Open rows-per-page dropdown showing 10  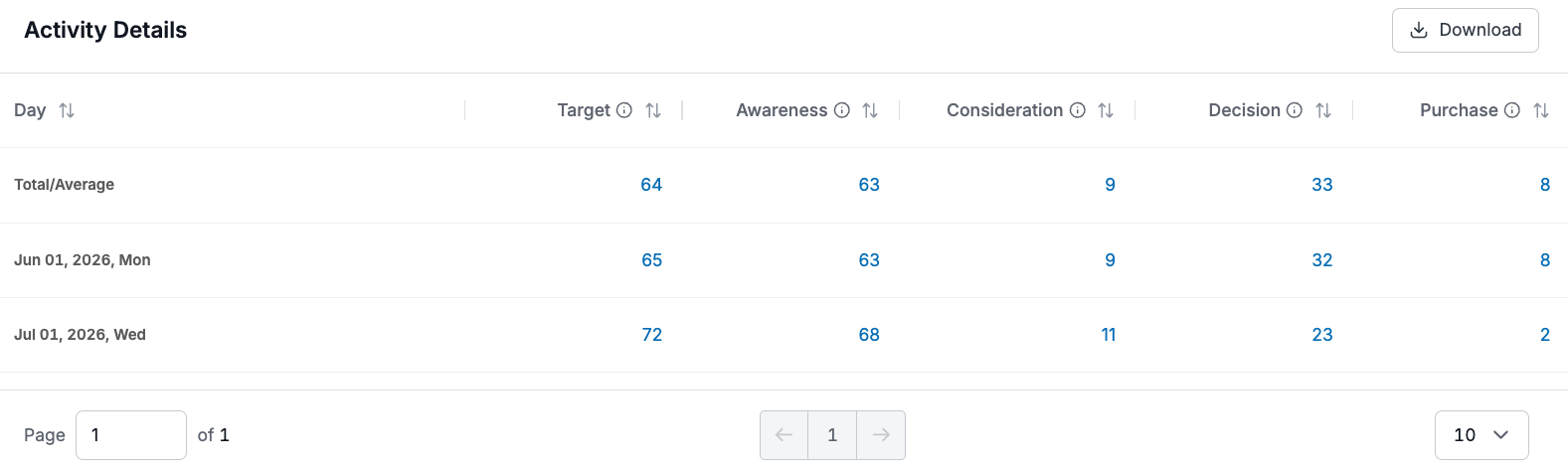pyautogui.click(x=1481, y=435)
